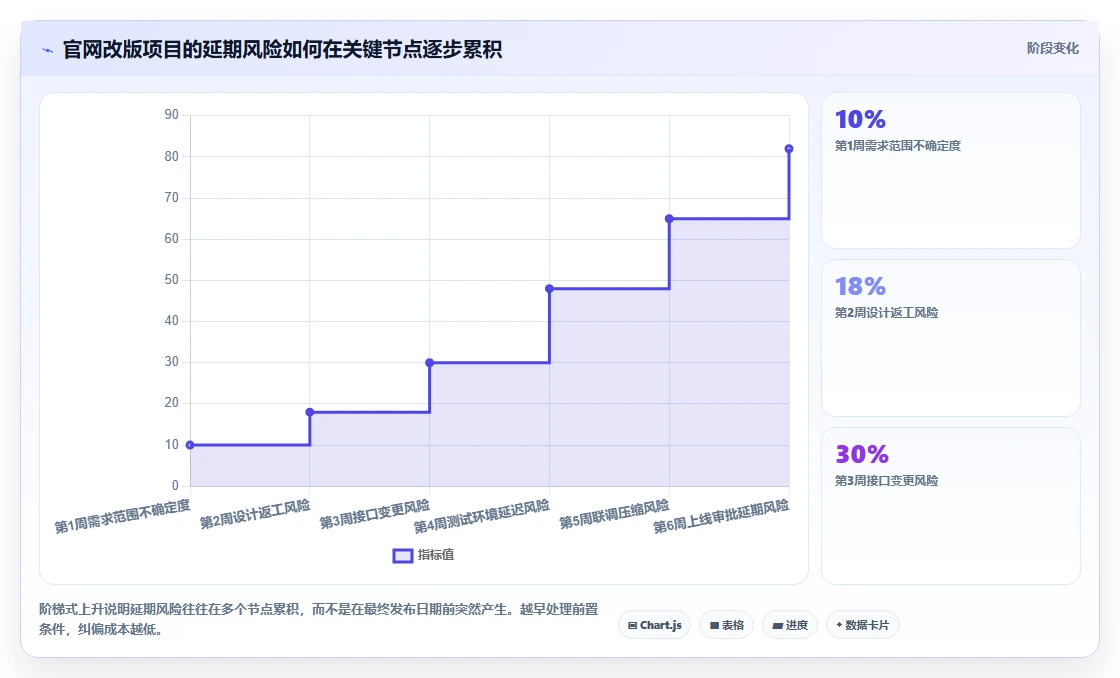The width and height of the screenshot is (1120, 678).
Task: Click x-axis label 第2周设计返工风险
Action: click(255, 514)
